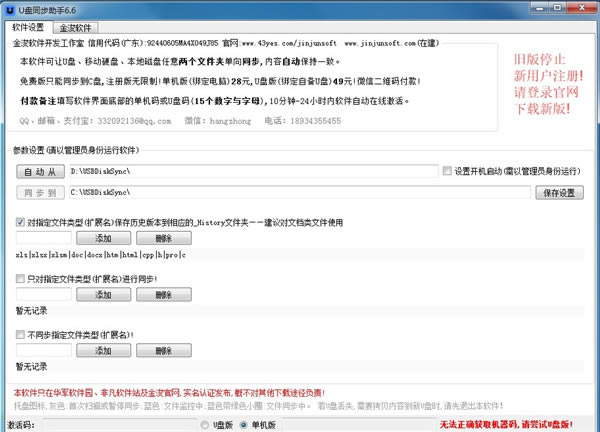Click the U盘同步助手 app icon in title bar
Image resolution: width=600 pixels, height=432 pixels.
[x=9, y=9]
